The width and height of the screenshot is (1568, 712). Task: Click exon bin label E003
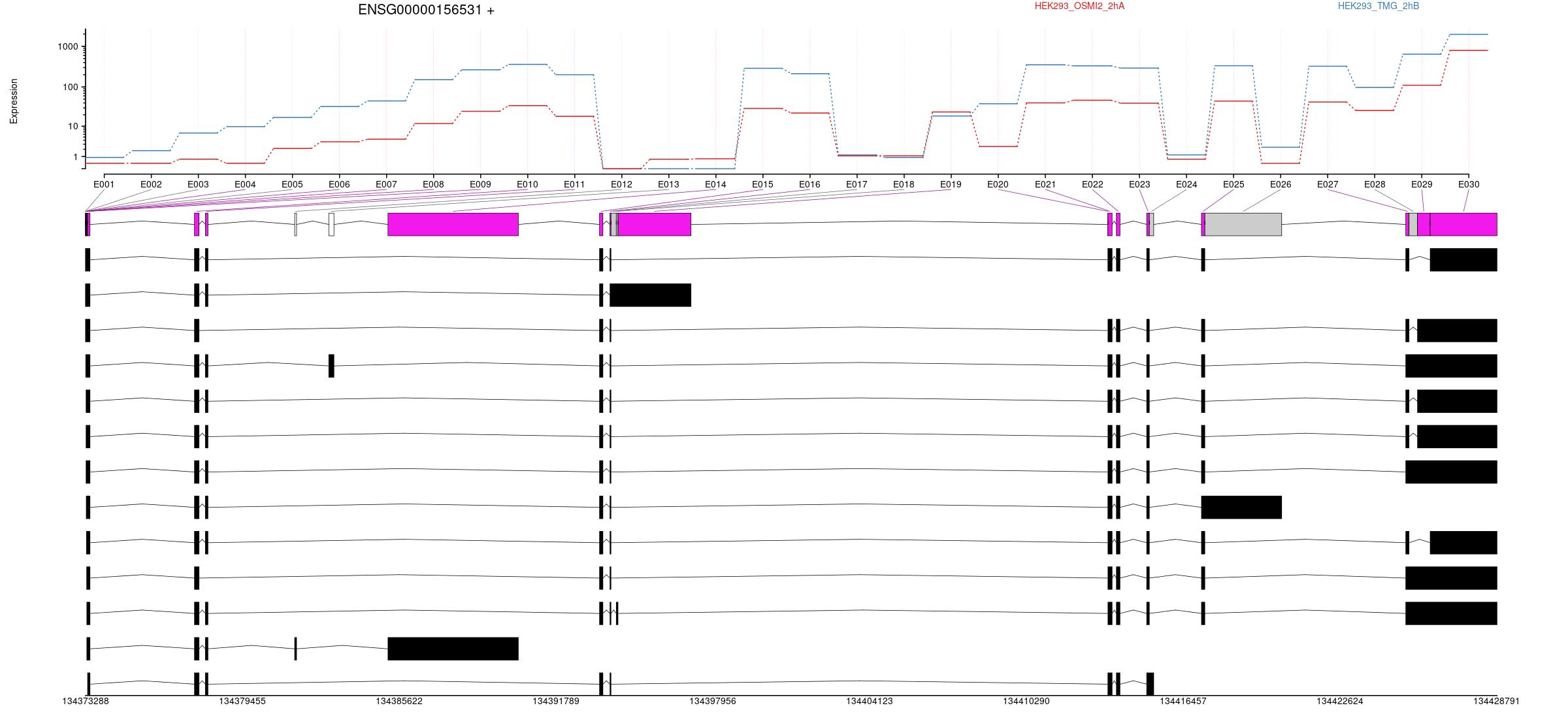pyautogui.click(x=198, y=184)
